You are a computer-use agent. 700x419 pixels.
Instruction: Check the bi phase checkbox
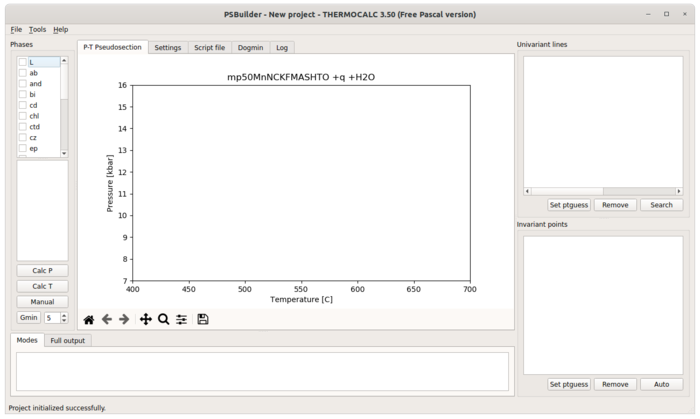23,94
